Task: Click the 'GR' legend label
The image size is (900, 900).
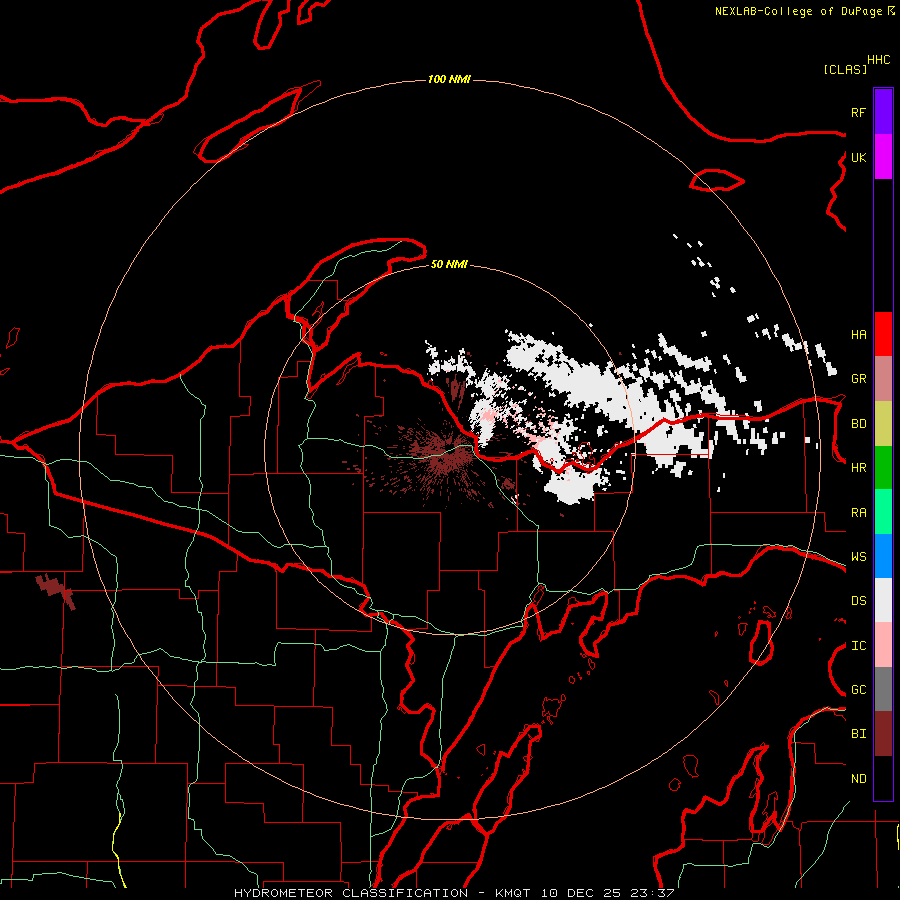Action: pyautogui.click(x=858, y=379)
